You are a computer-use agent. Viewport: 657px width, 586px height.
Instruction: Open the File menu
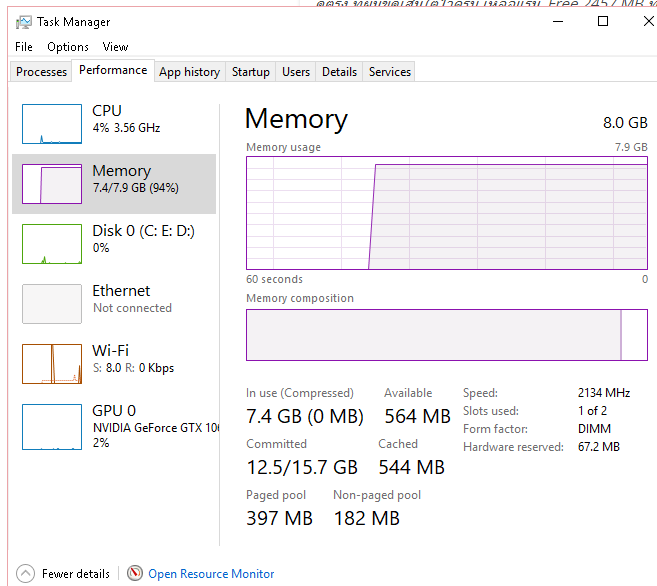24,47
